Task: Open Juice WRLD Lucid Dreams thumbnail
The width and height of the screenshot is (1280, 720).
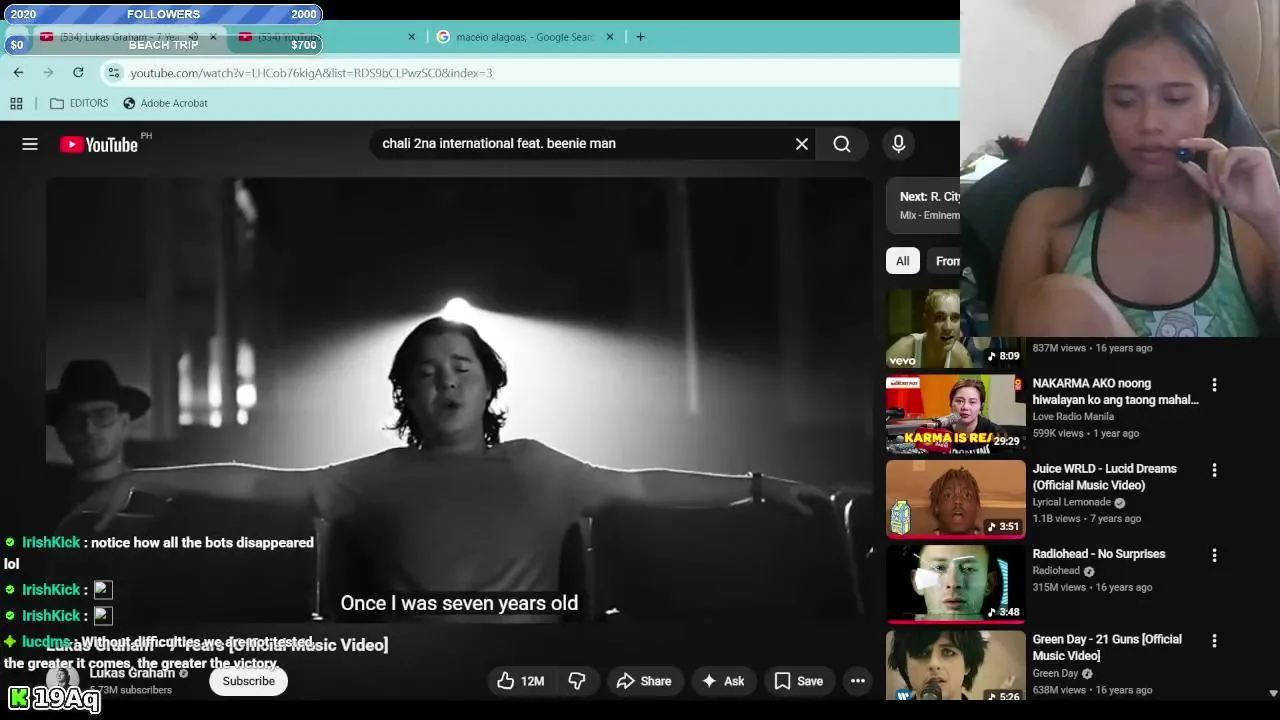Action: pyautogui.click(x=955, y=499)
